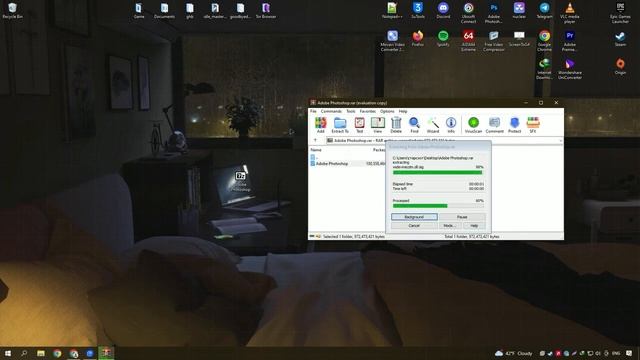This screenshot has height=360, width=640.
Task: Click the Comment toolbar icon
Action: pos(494,125)
